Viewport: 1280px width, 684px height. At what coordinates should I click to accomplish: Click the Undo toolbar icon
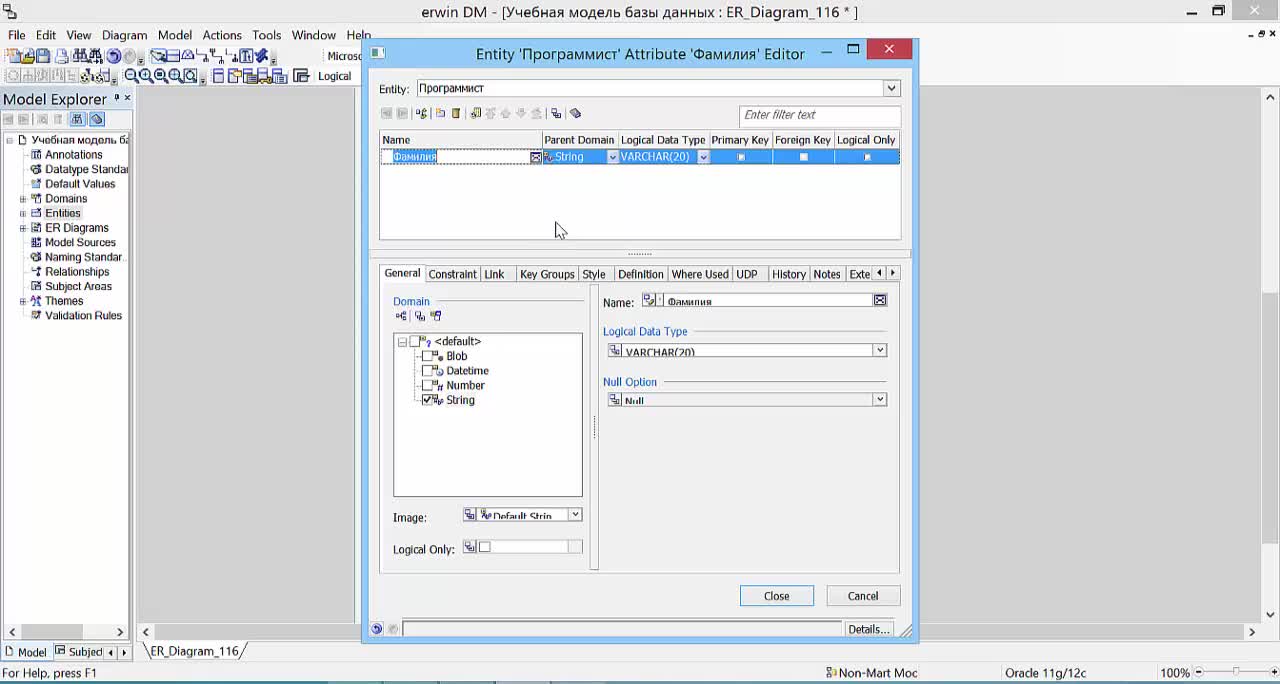pos(114,56)
